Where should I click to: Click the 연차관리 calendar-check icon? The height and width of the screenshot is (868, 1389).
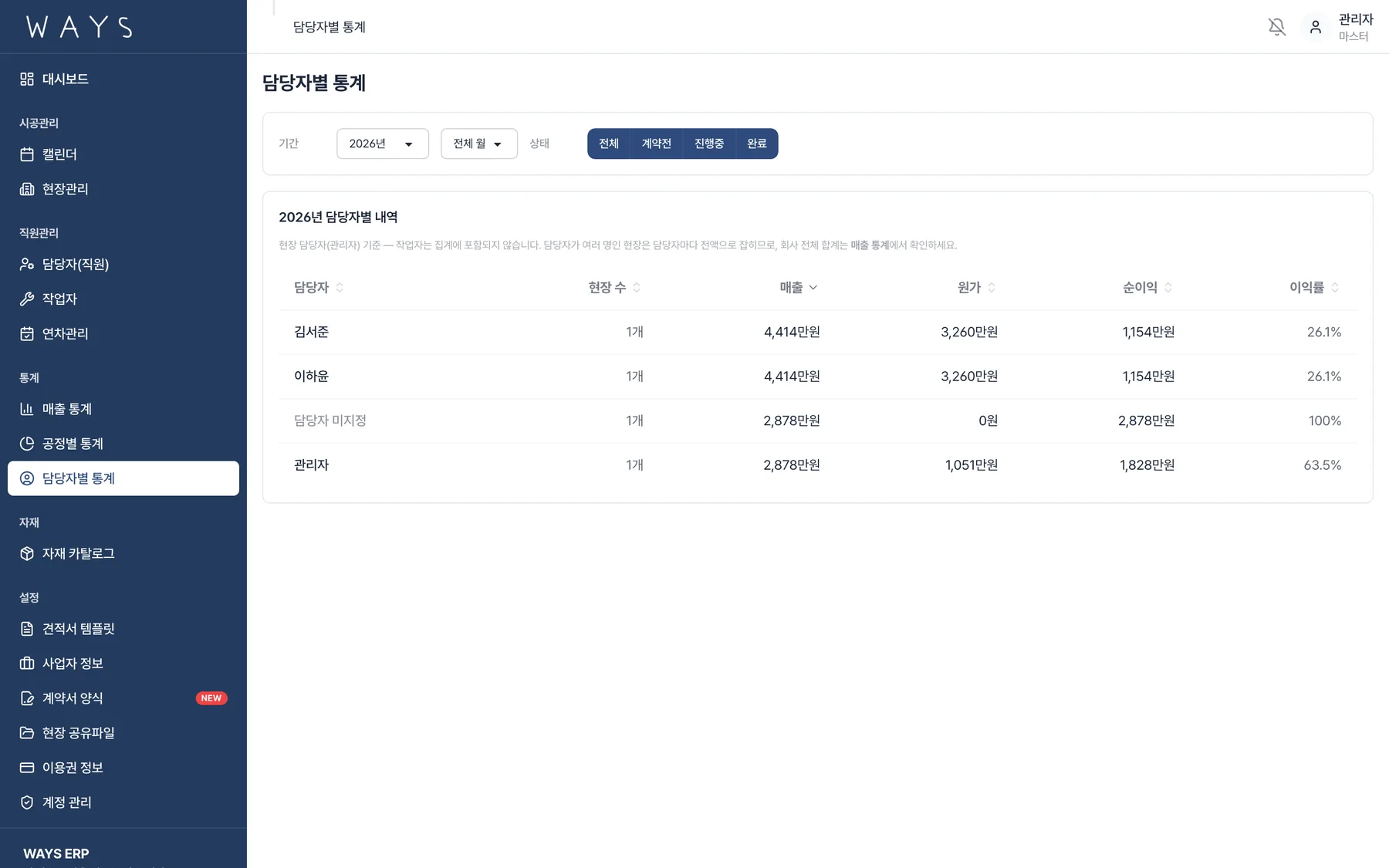27,333
